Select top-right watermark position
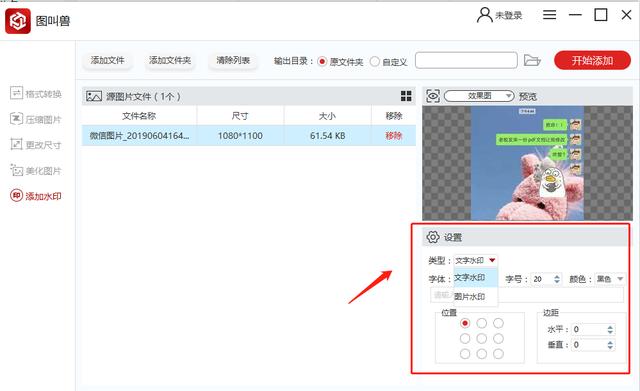 click(498, 323)
